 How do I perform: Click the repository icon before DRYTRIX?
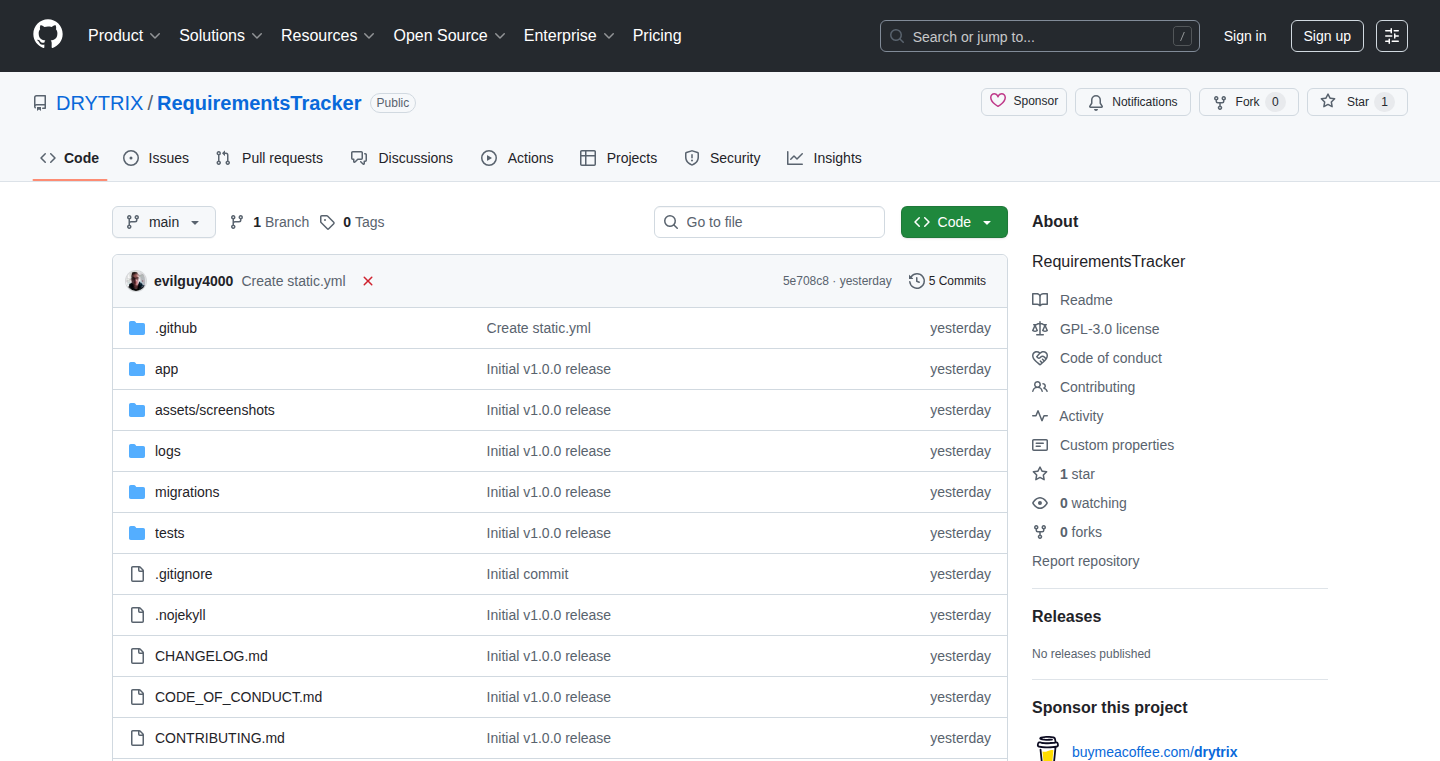pyautogui.click(x=40, y=103)
